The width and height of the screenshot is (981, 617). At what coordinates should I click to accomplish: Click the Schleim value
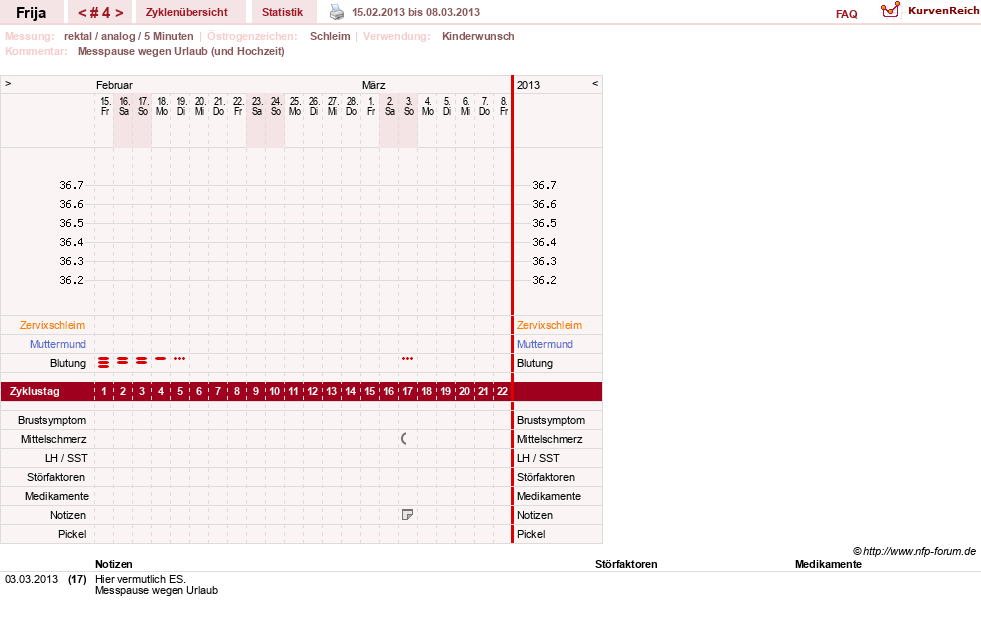click(330, 36)
